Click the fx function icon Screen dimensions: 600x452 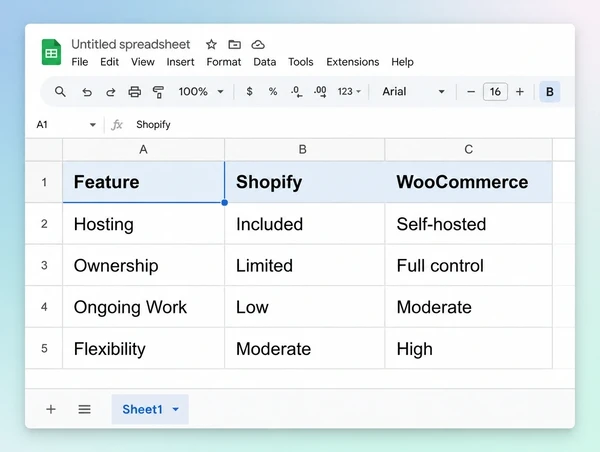117,125
